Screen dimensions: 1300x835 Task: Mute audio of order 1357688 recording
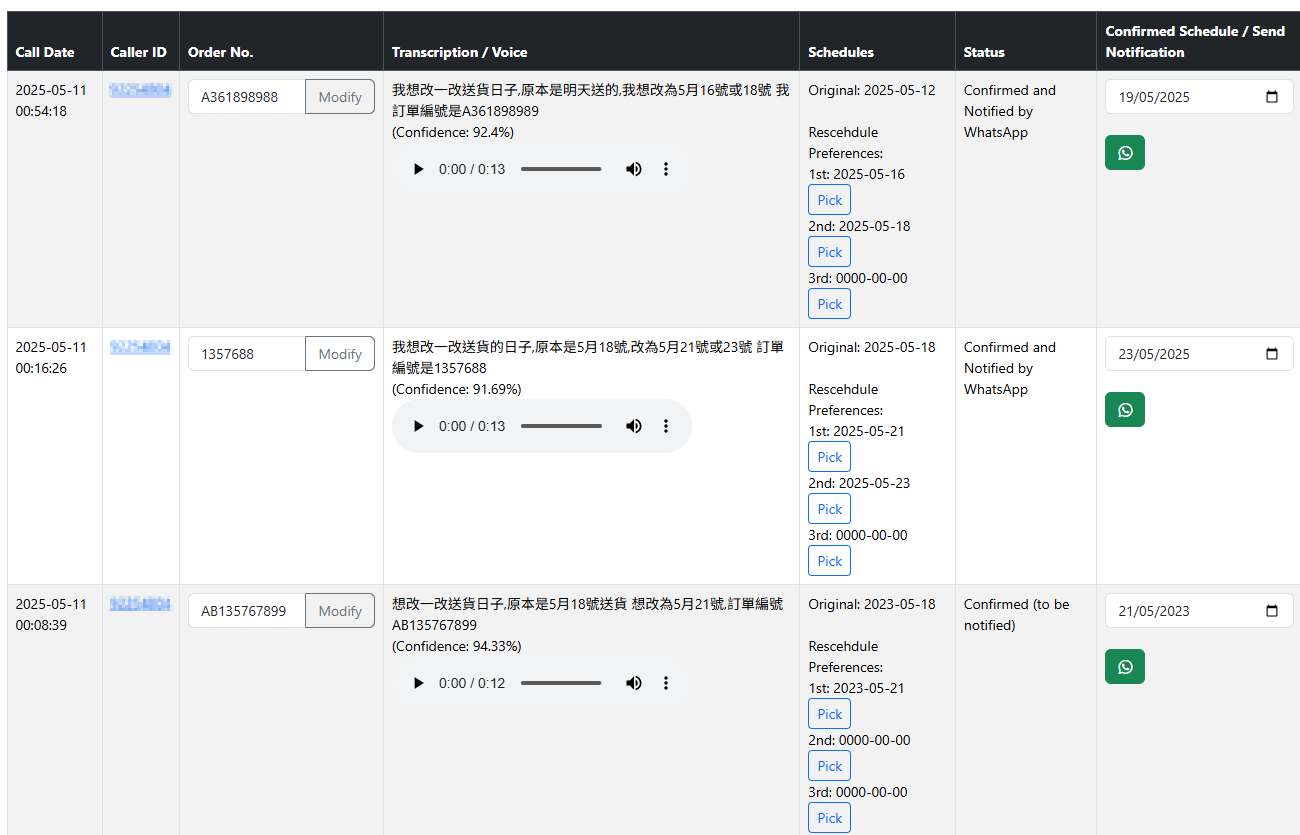point(634,426)
